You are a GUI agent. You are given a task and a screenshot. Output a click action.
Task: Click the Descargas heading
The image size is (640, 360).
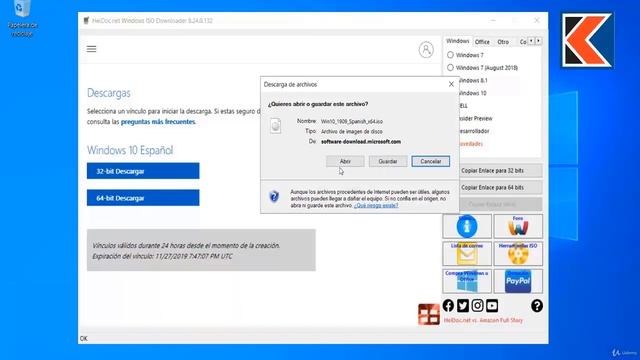109,93
